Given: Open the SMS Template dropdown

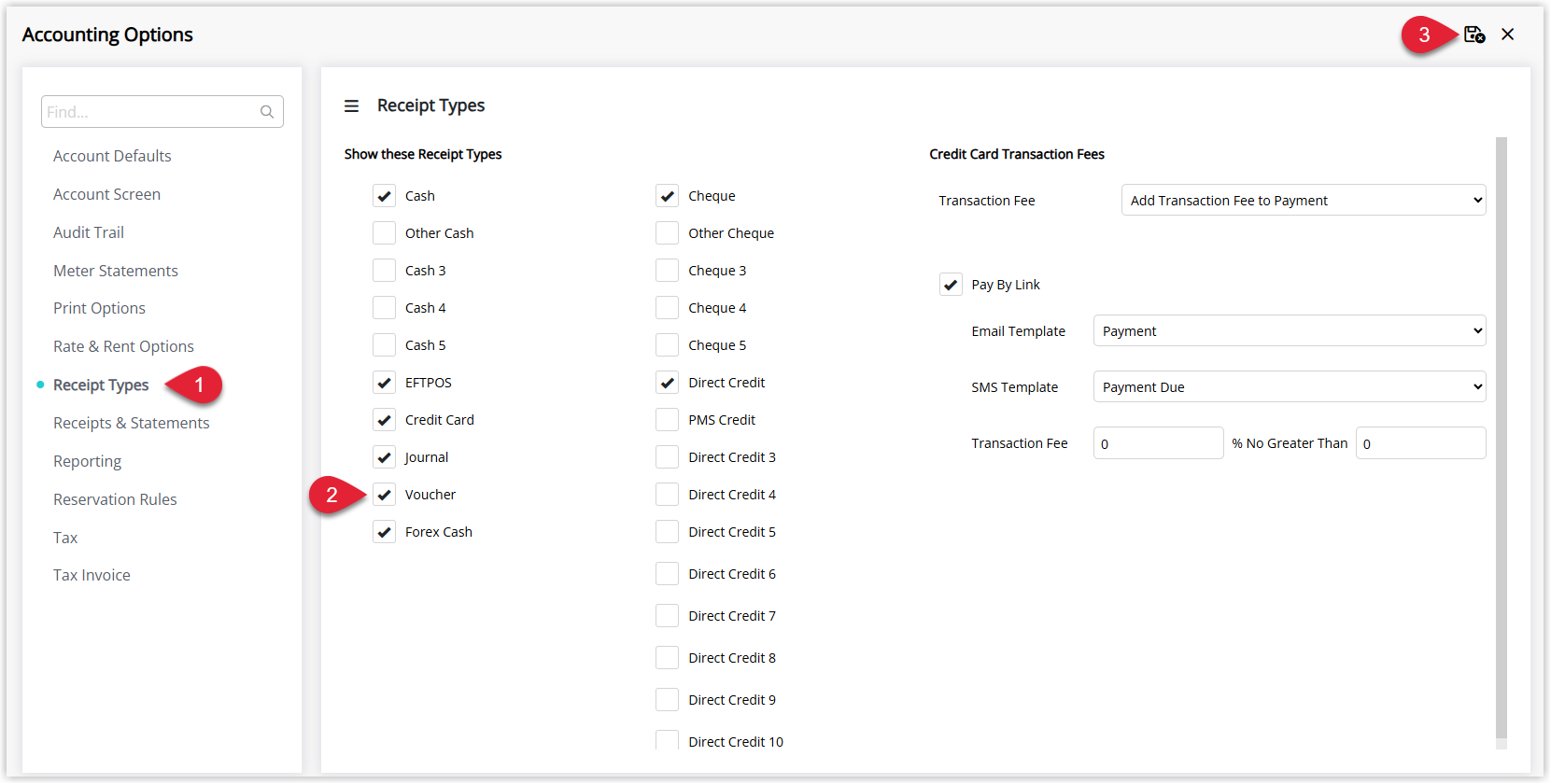Looking at the screenshot, I should point(1289,386).
